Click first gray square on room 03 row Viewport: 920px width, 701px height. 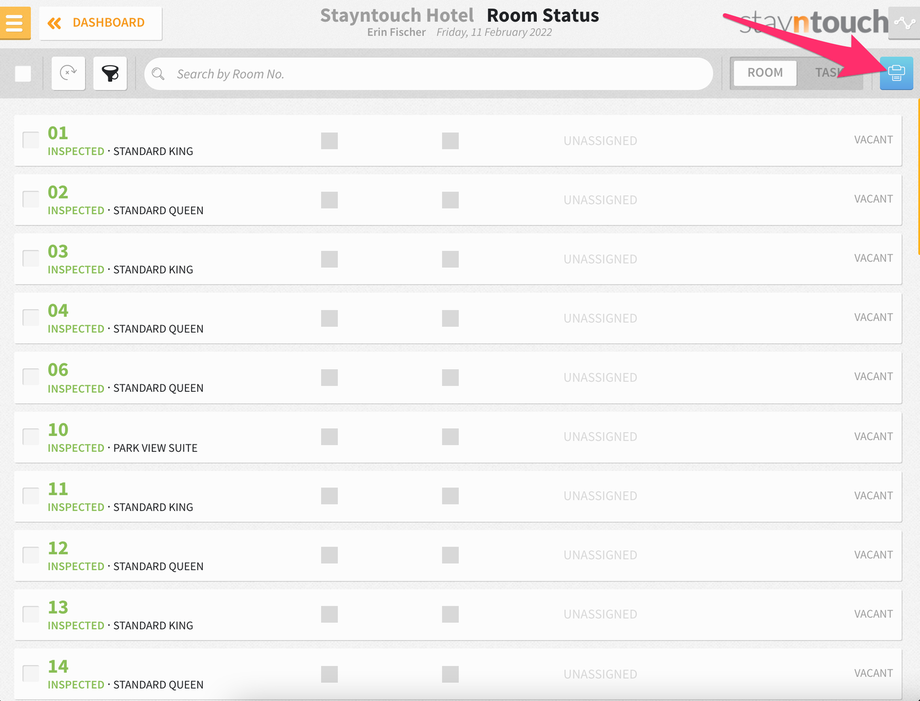(x=329, y=259)
